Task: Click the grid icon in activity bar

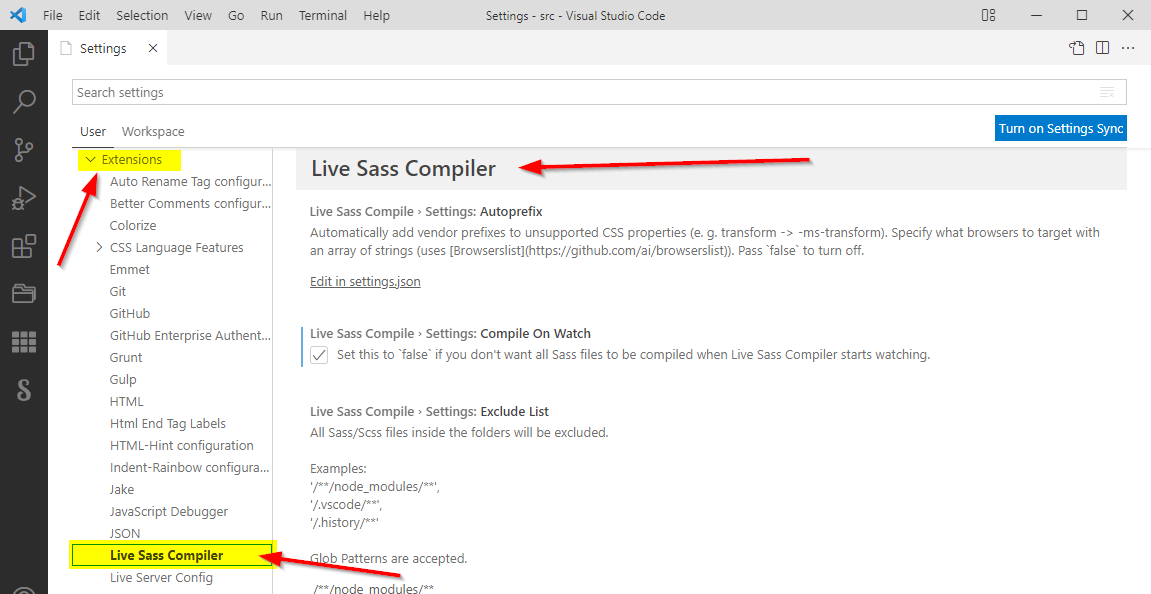Action: pyautogui.click(x=23, y=342)
